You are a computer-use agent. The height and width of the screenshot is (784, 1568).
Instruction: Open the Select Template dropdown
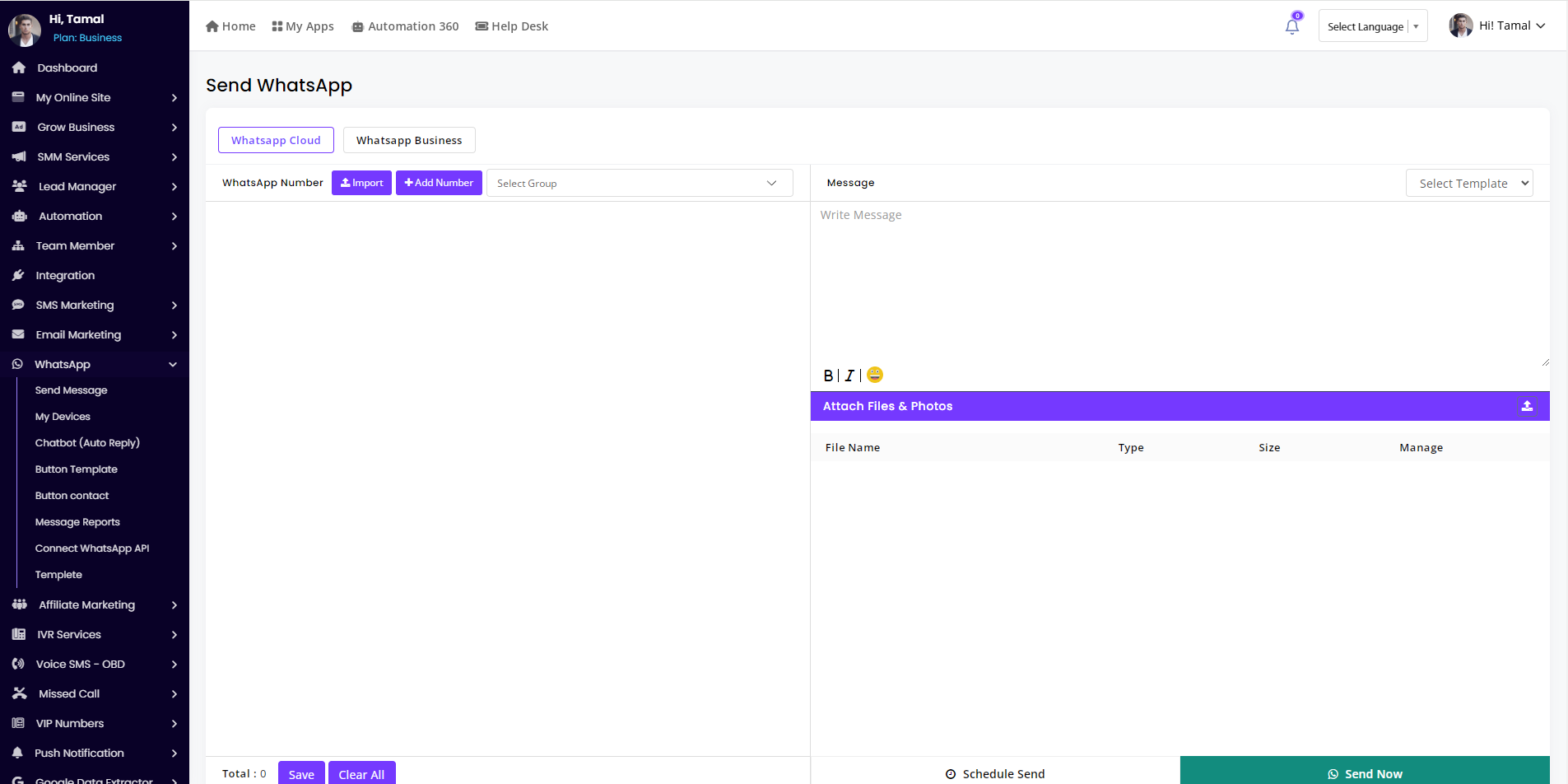[x=1469, y=183]
